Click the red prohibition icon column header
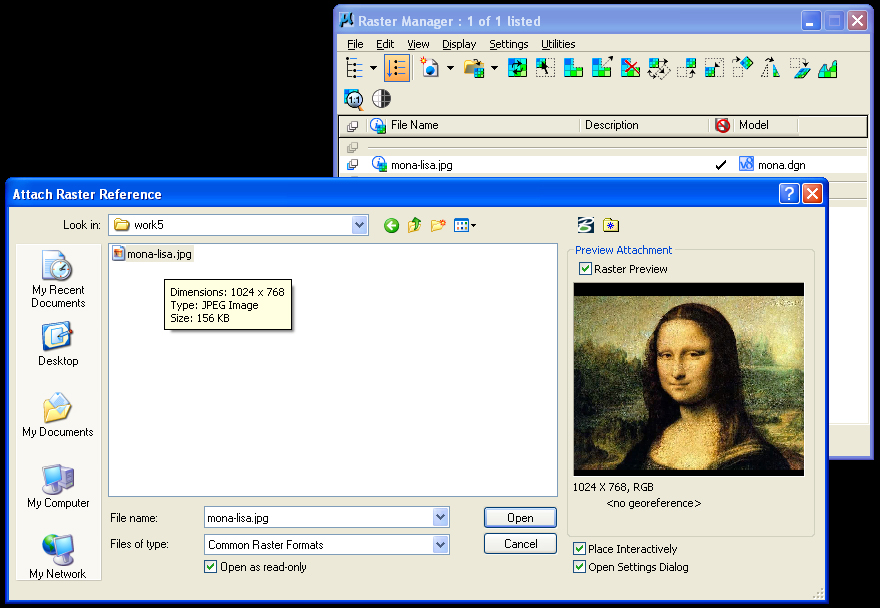 point(722,125)
